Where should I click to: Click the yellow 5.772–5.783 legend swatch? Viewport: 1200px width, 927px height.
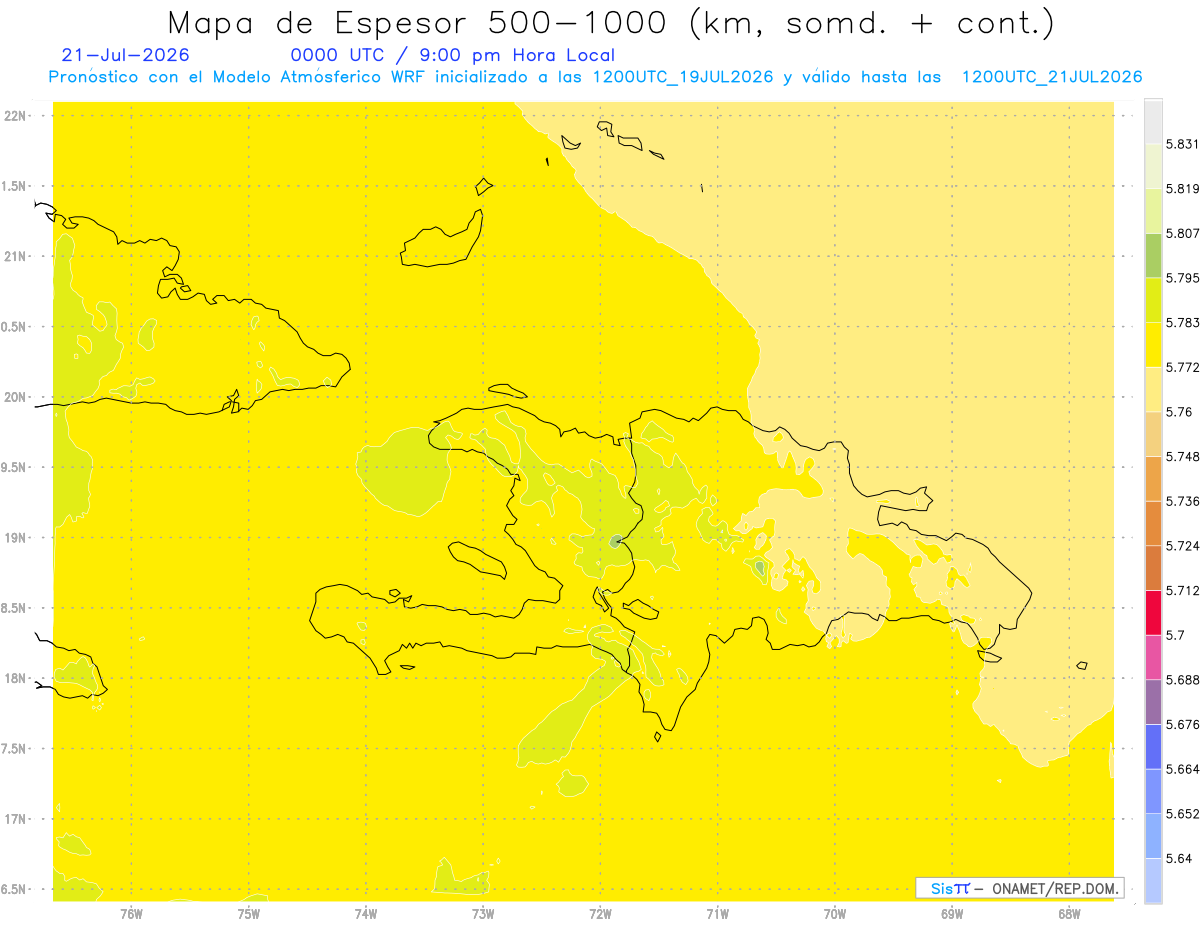click(1153, 345)
